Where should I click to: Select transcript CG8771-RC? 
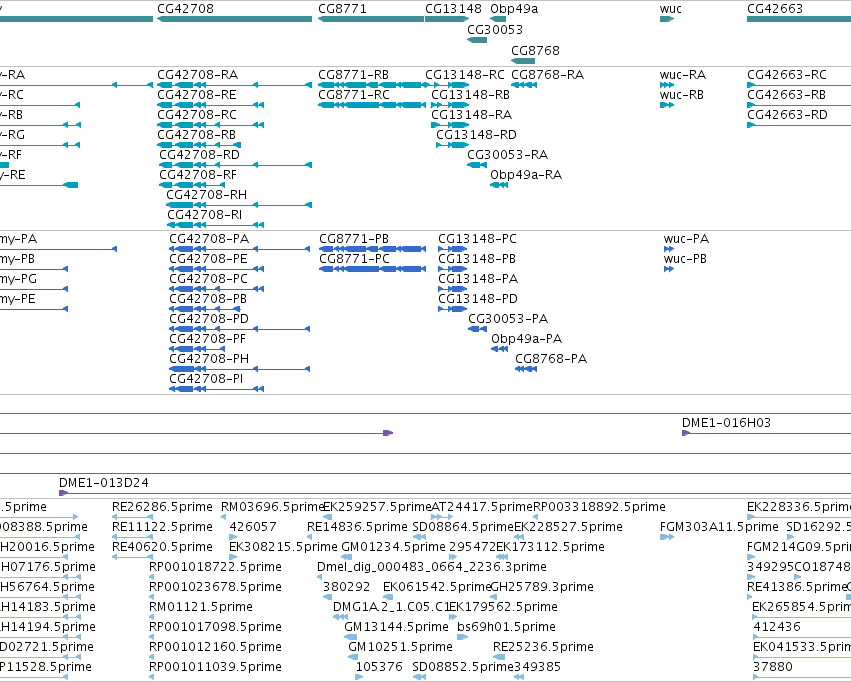[354, 94]
